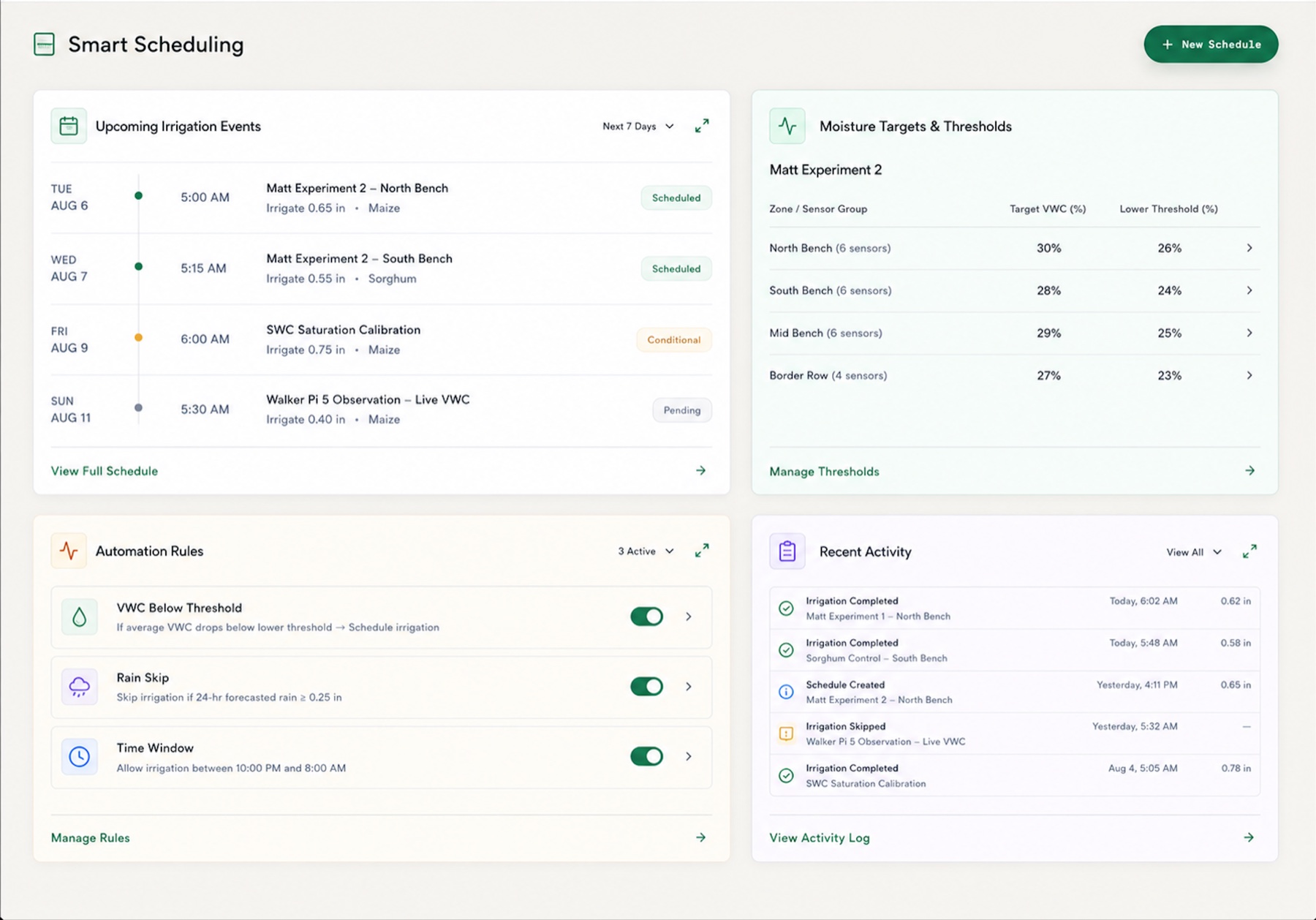This screenshot has width=1316, height=920.
Task: Click the pulse icon beside Moisture Targets & Thresholds
Action: pyautogui.click(x=787, y=126)
